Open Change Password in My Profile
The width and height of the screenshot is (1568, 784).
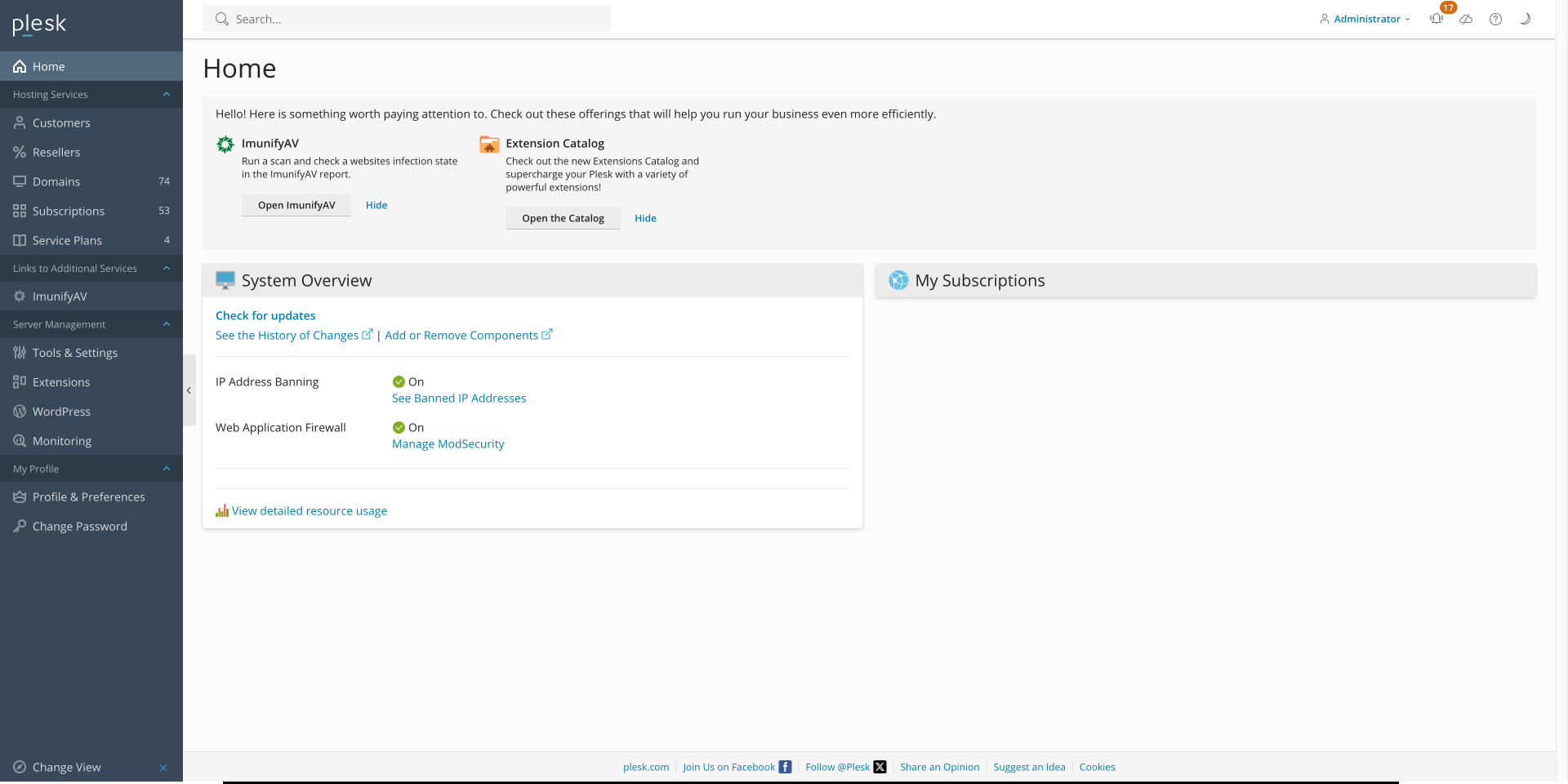tap(79, 526)
